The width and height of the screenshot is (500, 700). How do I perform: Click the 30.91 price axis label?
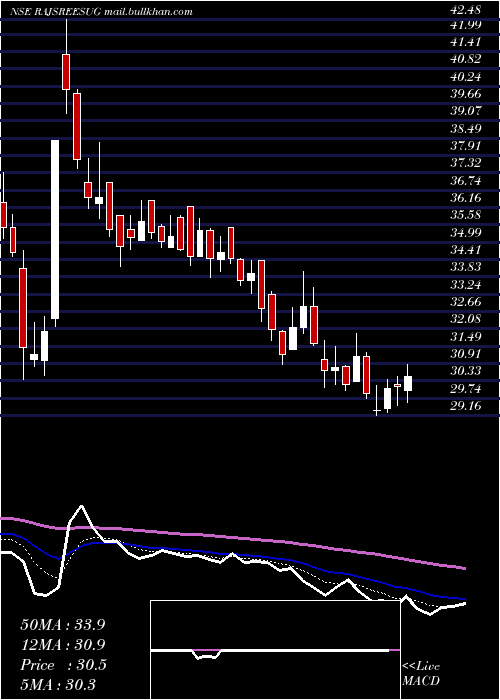[x=465, y=354]
